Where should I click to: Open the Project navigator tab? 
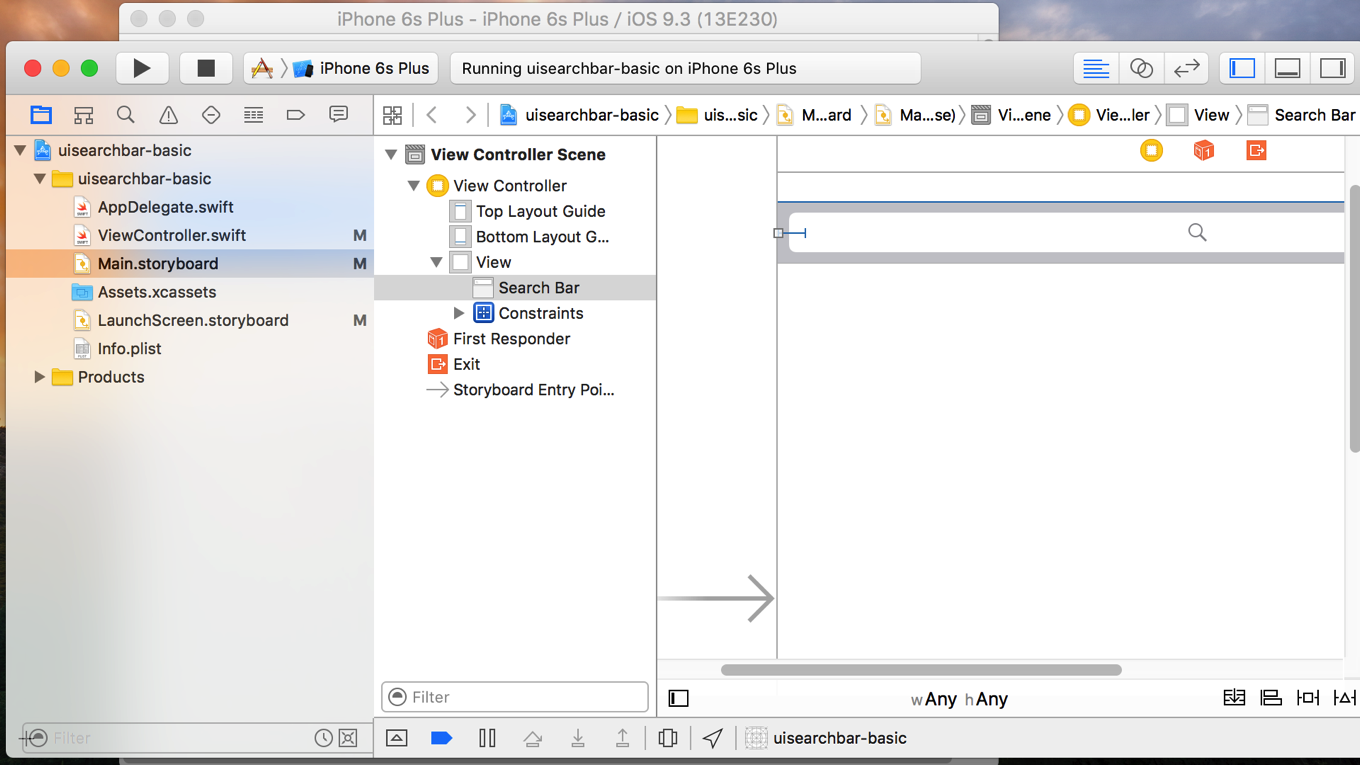tap(41, 115)
